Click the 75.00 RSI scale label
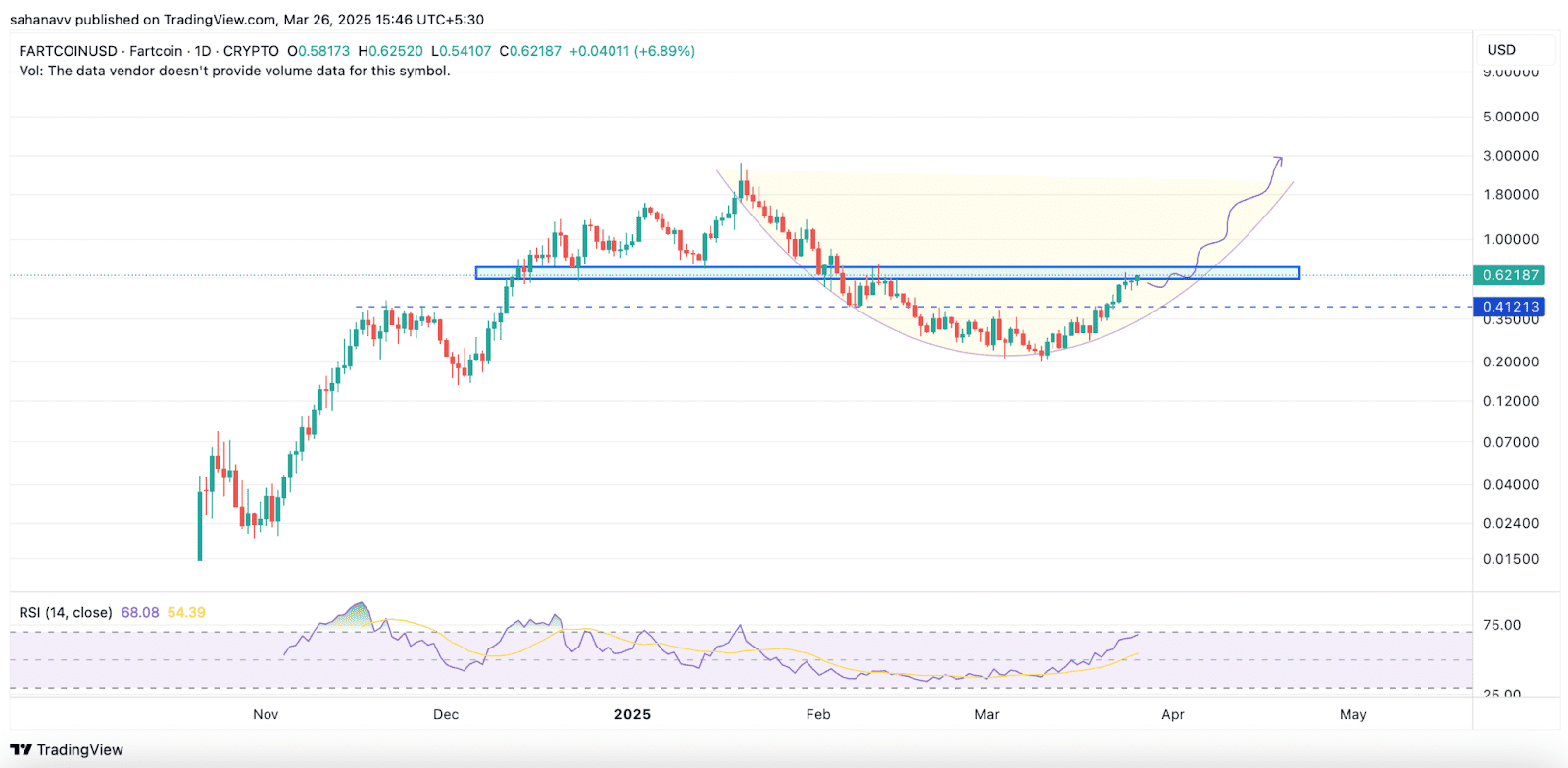The height and width of the screenshot is (768, 1568). [x=1501, y=625]
